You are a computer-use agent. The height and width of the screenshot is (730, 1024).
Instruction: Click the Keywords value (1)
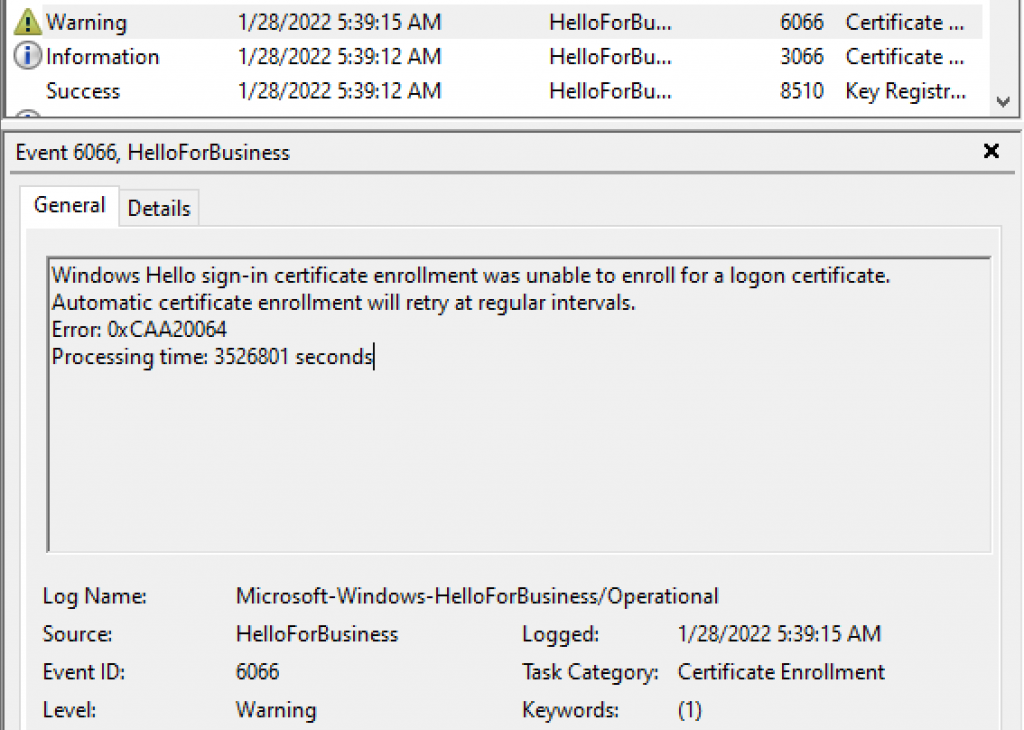click(690, 709)
